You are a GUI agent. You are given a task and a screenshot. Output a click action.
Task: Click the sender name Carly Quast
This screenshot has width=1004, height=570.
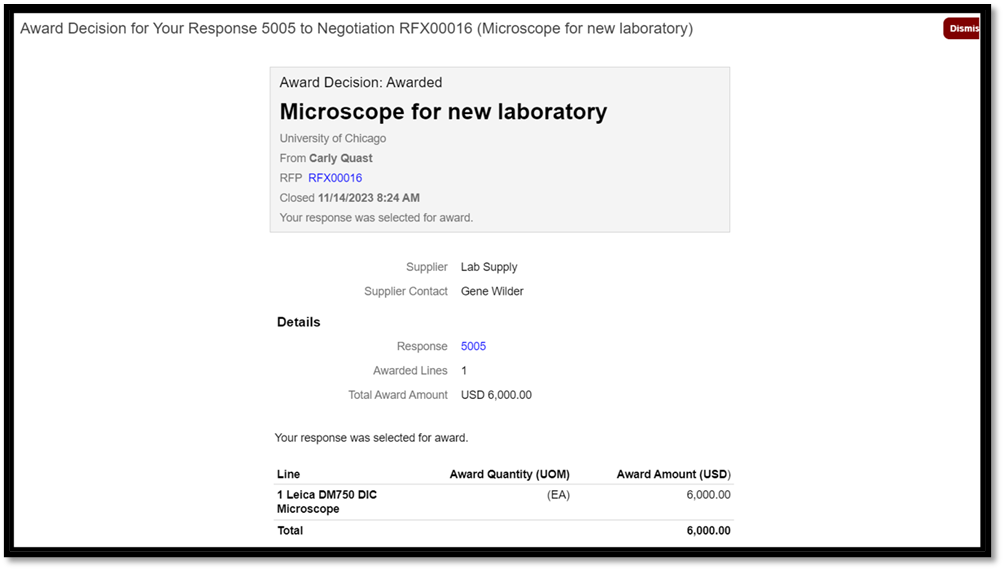click(340, 158)
